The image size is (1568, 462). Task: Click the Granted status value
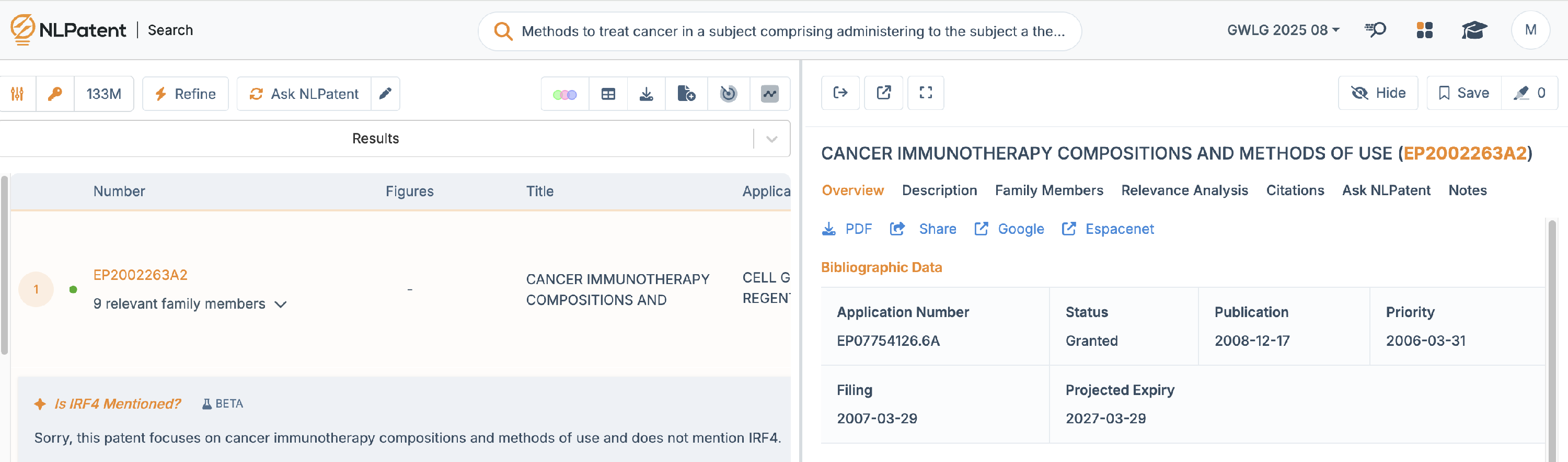(1091, 341)
